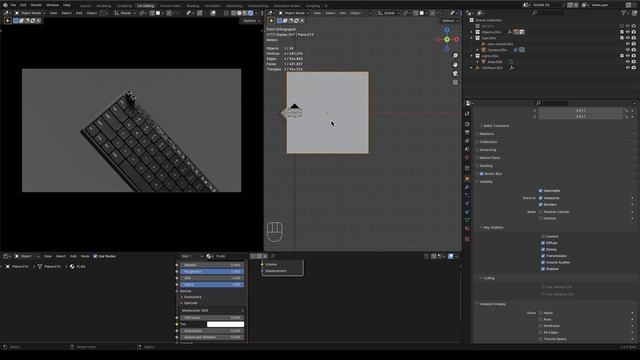Expand the Delta Transform panel
Screen dimensions: 640x360
tap(496, 126)
